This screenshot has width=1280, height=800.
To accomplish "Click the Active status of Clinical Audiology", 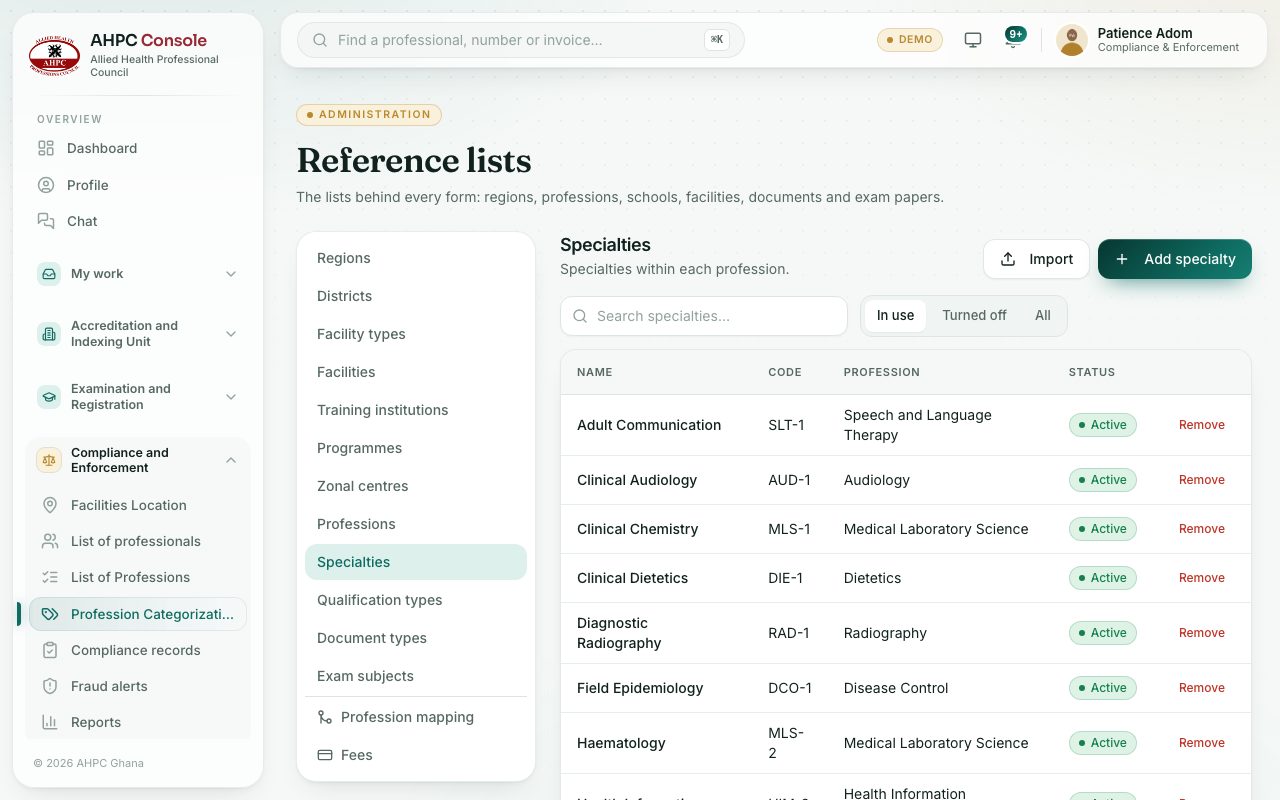I will (x=1103, y=480).
